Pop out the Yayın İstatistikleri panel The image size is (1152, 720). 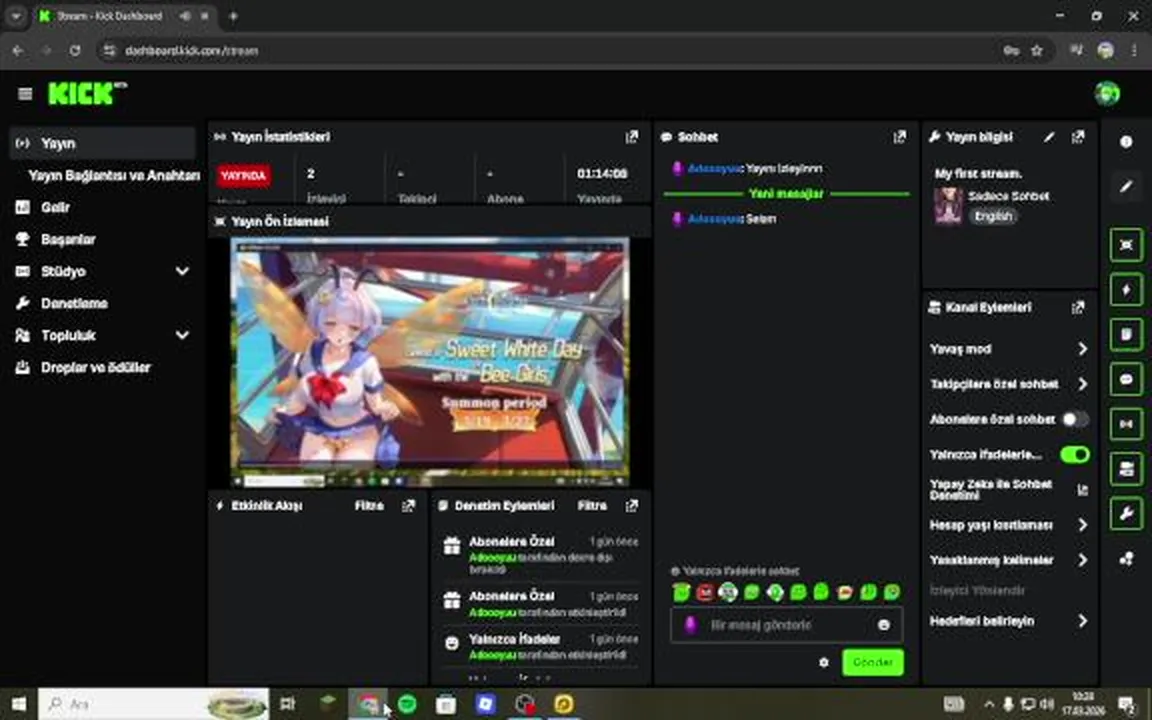(x=631, y=137)
